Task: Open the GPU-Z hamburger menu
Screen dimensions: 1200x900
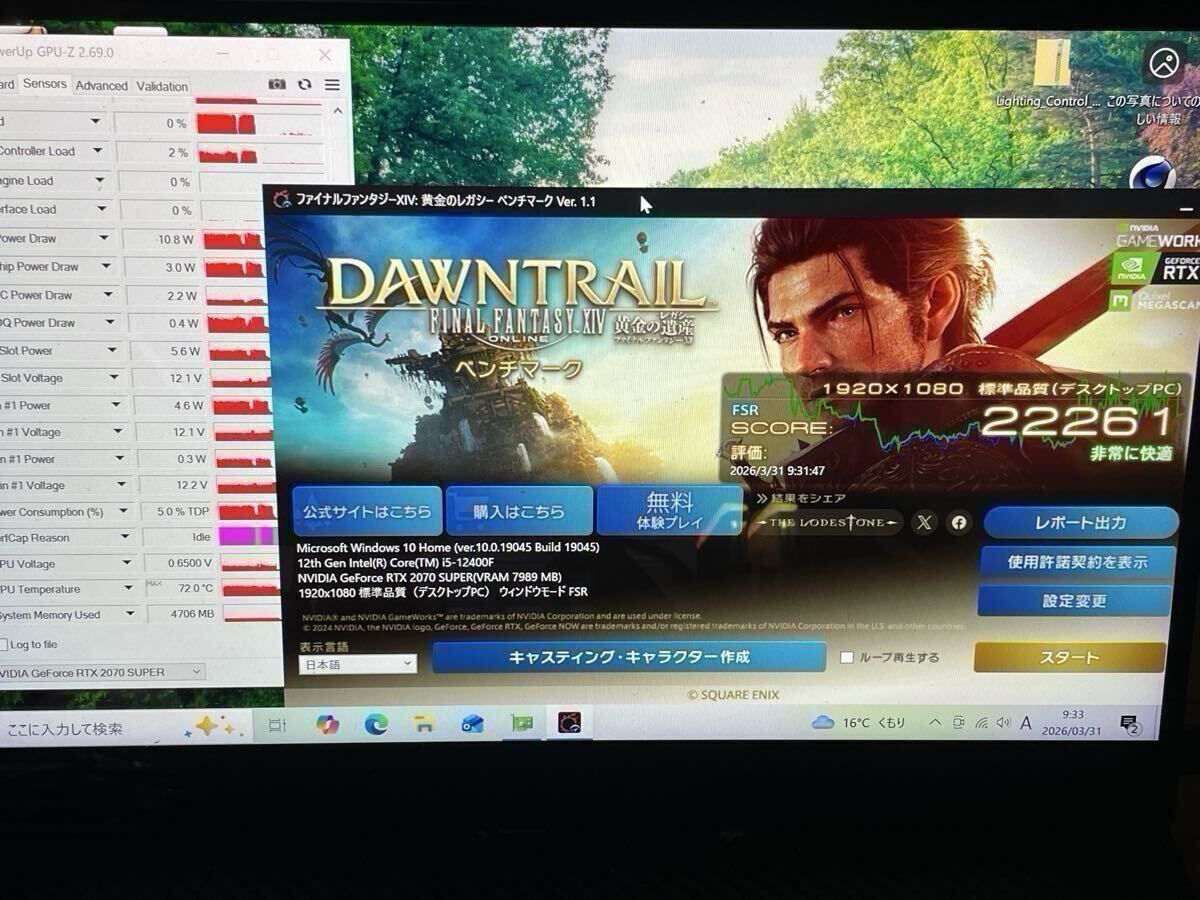Action: pos(332,85)
